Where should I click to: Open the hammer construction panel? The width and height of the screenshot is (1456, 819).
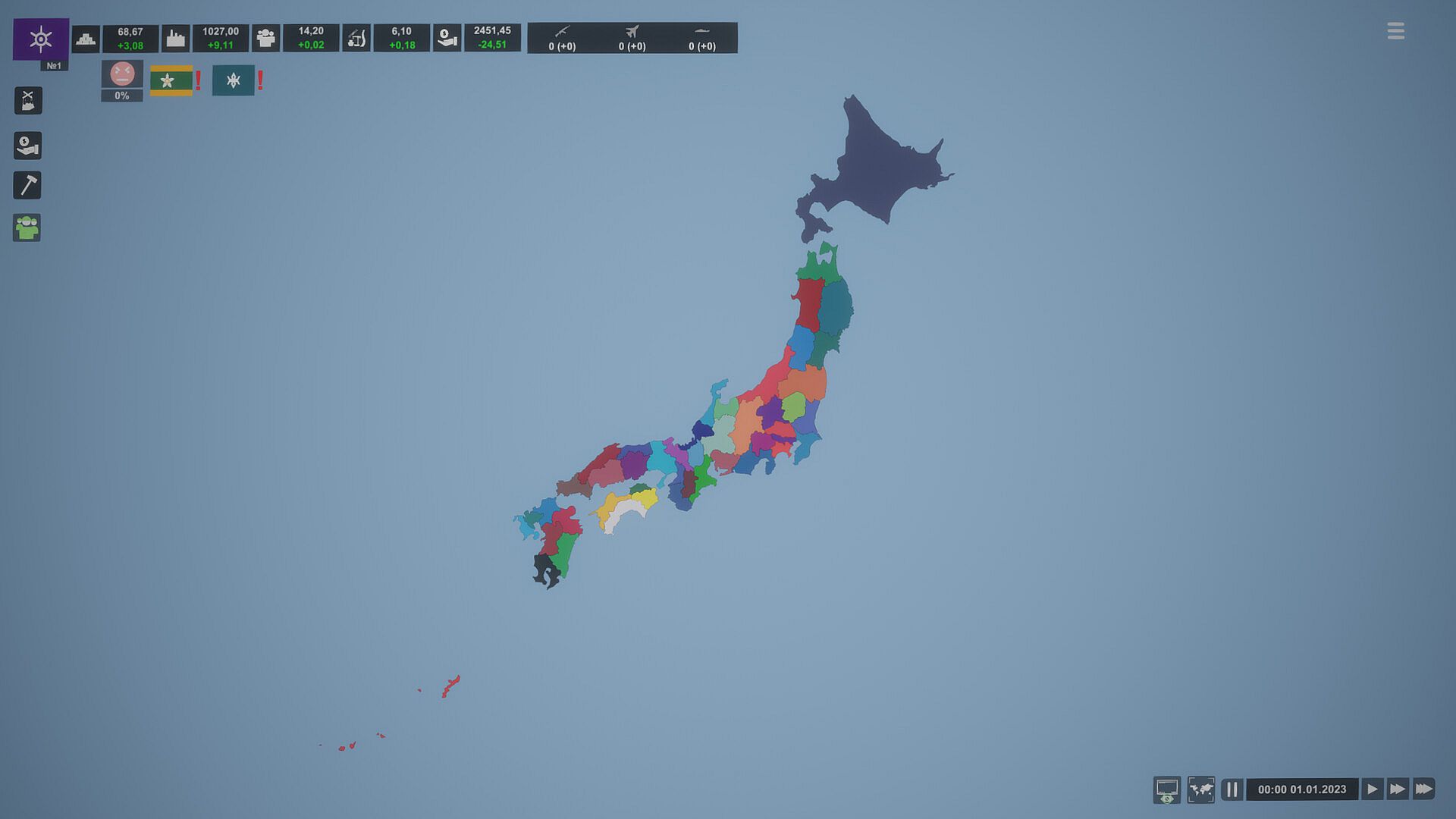(x=28, y=186)
